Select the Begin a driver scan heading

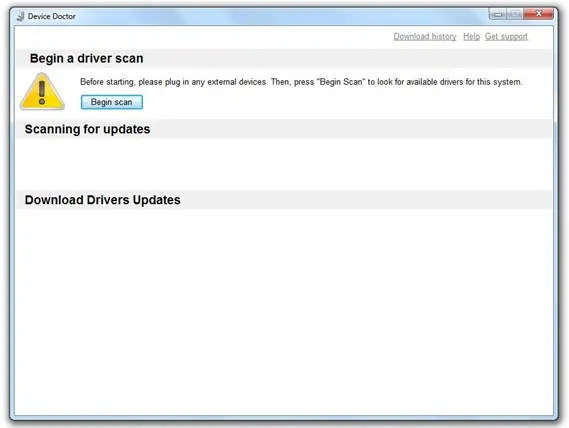[x=86, y=58]
